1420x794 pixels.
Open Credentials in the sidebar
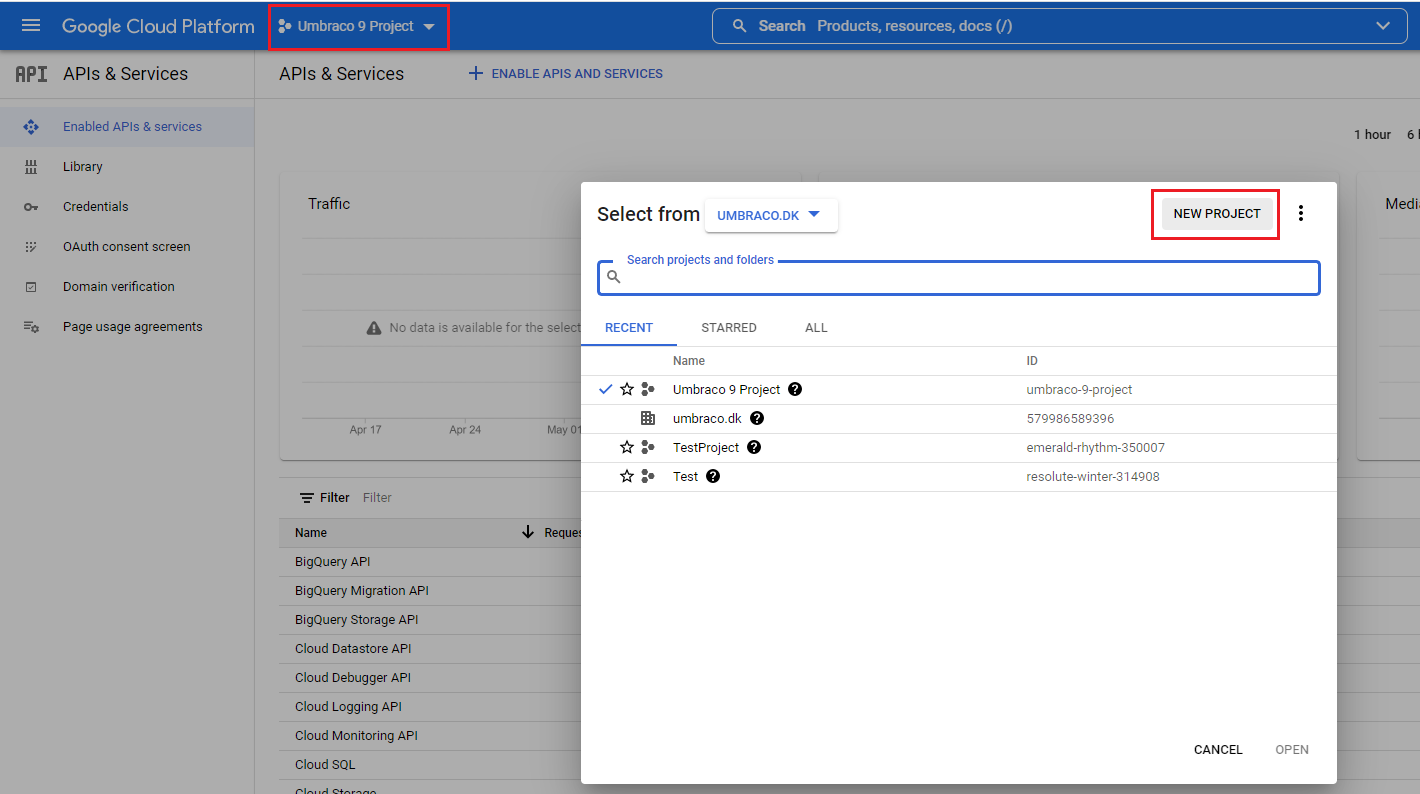tap(127, 207)
